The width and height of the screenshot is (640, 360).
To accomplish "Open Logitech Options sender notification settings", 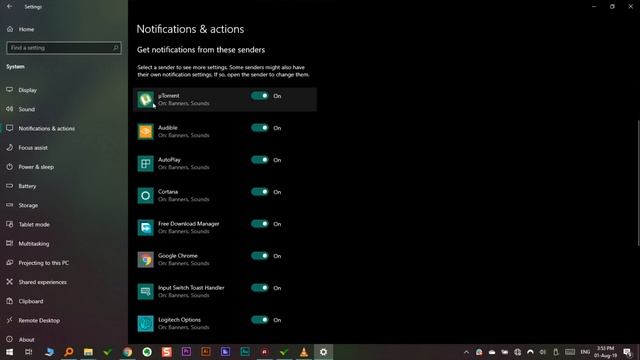I will tap(224, 324).
